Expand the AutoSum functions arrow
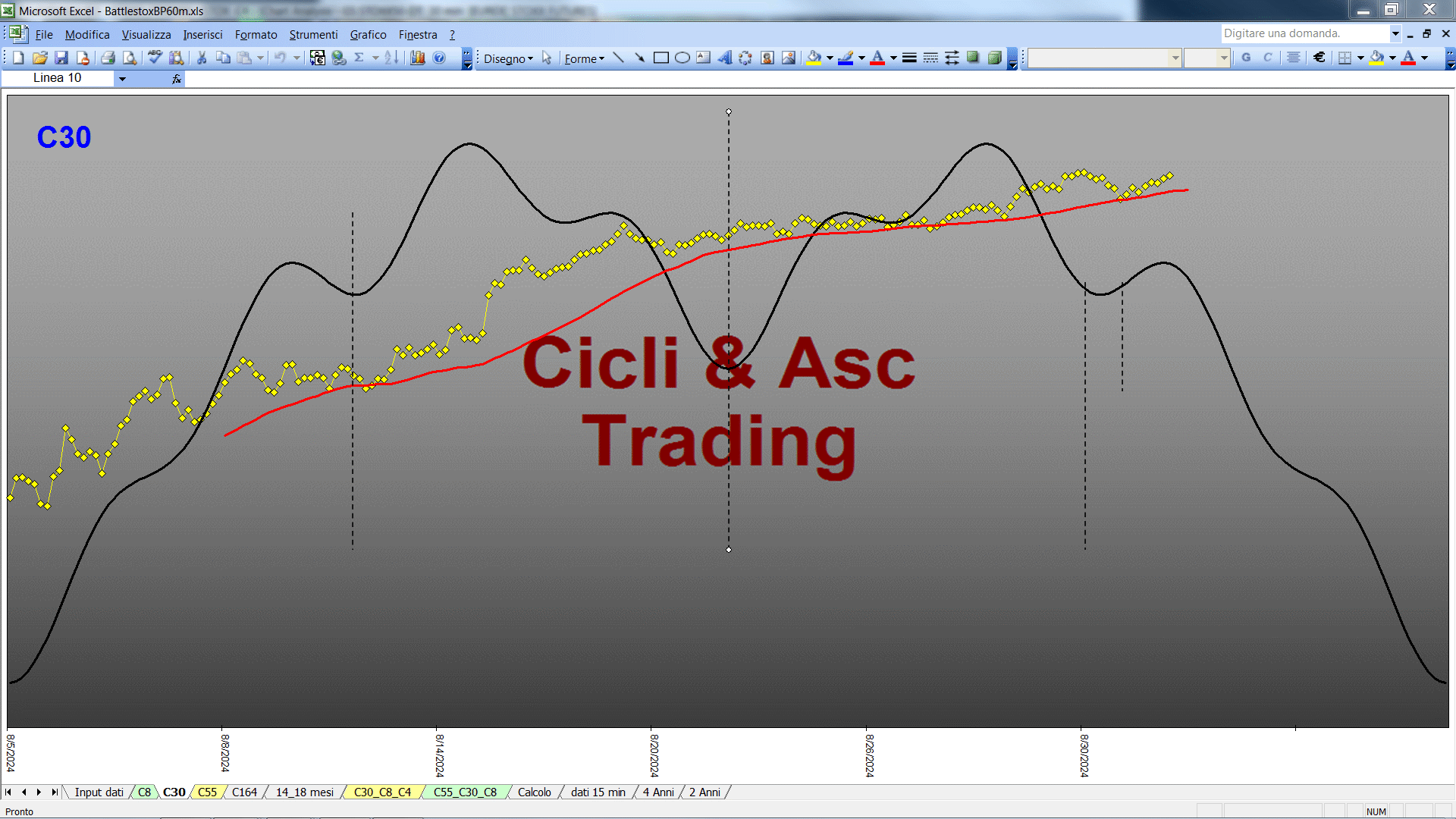 tap(375, 58)
